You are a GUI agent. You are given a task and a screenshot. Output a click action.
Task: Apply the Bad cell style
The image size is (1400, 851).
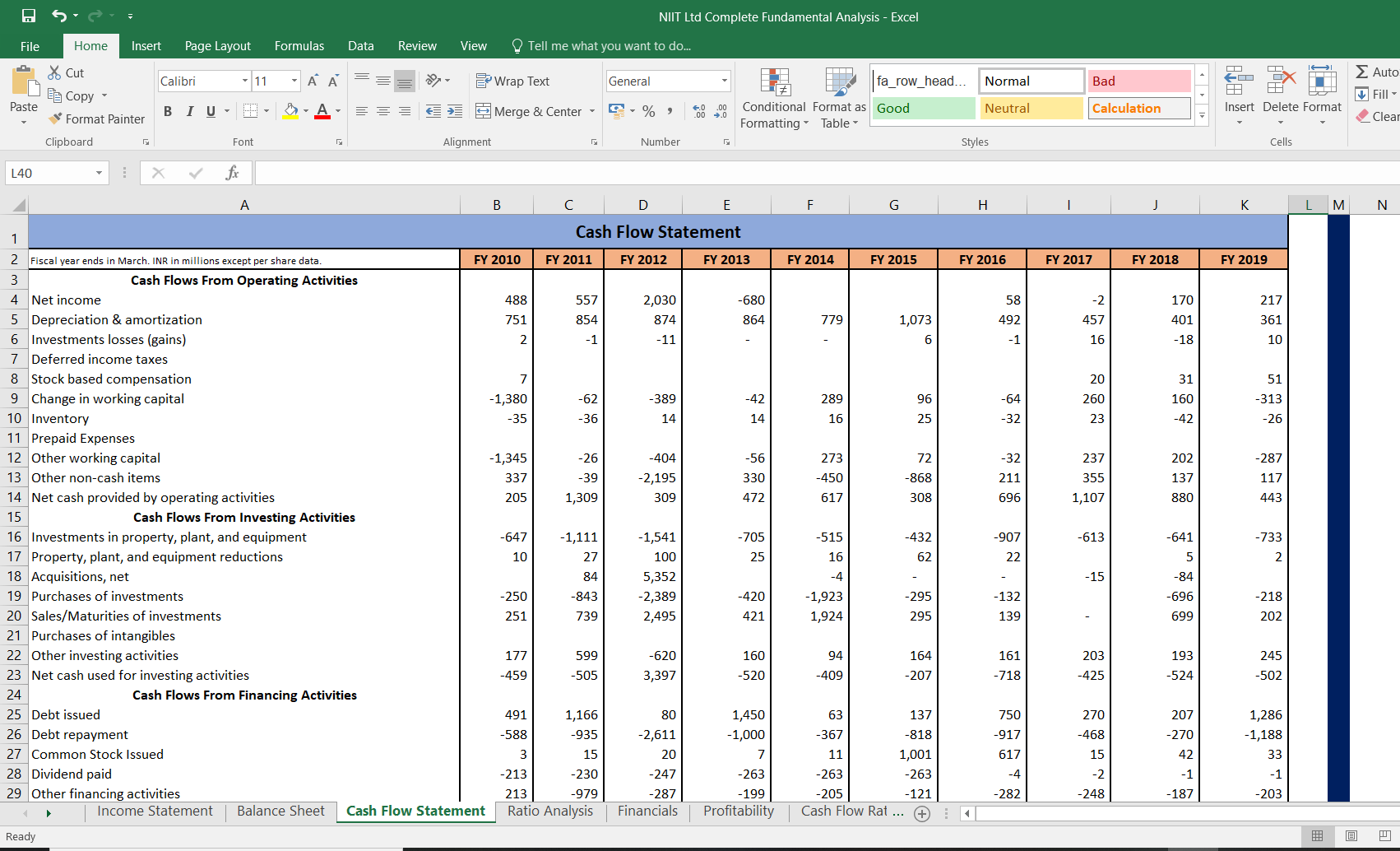point(1139,81)
